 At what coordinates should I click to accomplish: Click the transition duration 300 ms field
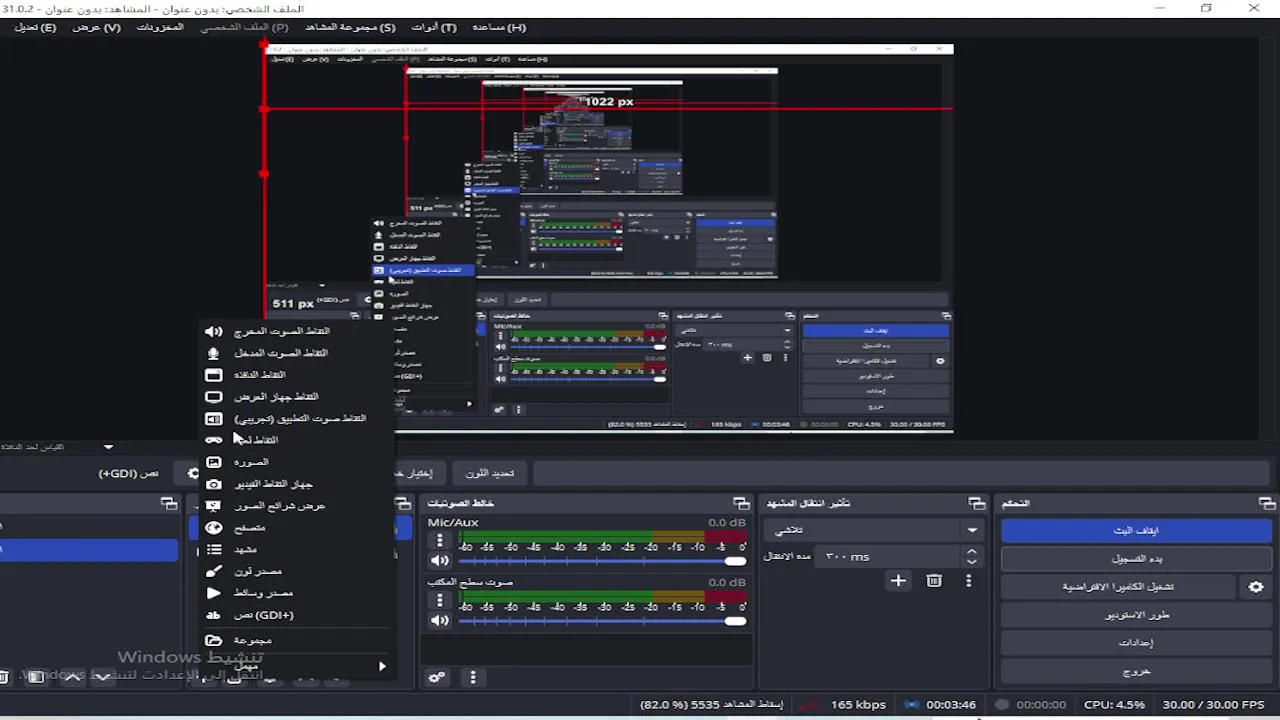pos(886,556)
